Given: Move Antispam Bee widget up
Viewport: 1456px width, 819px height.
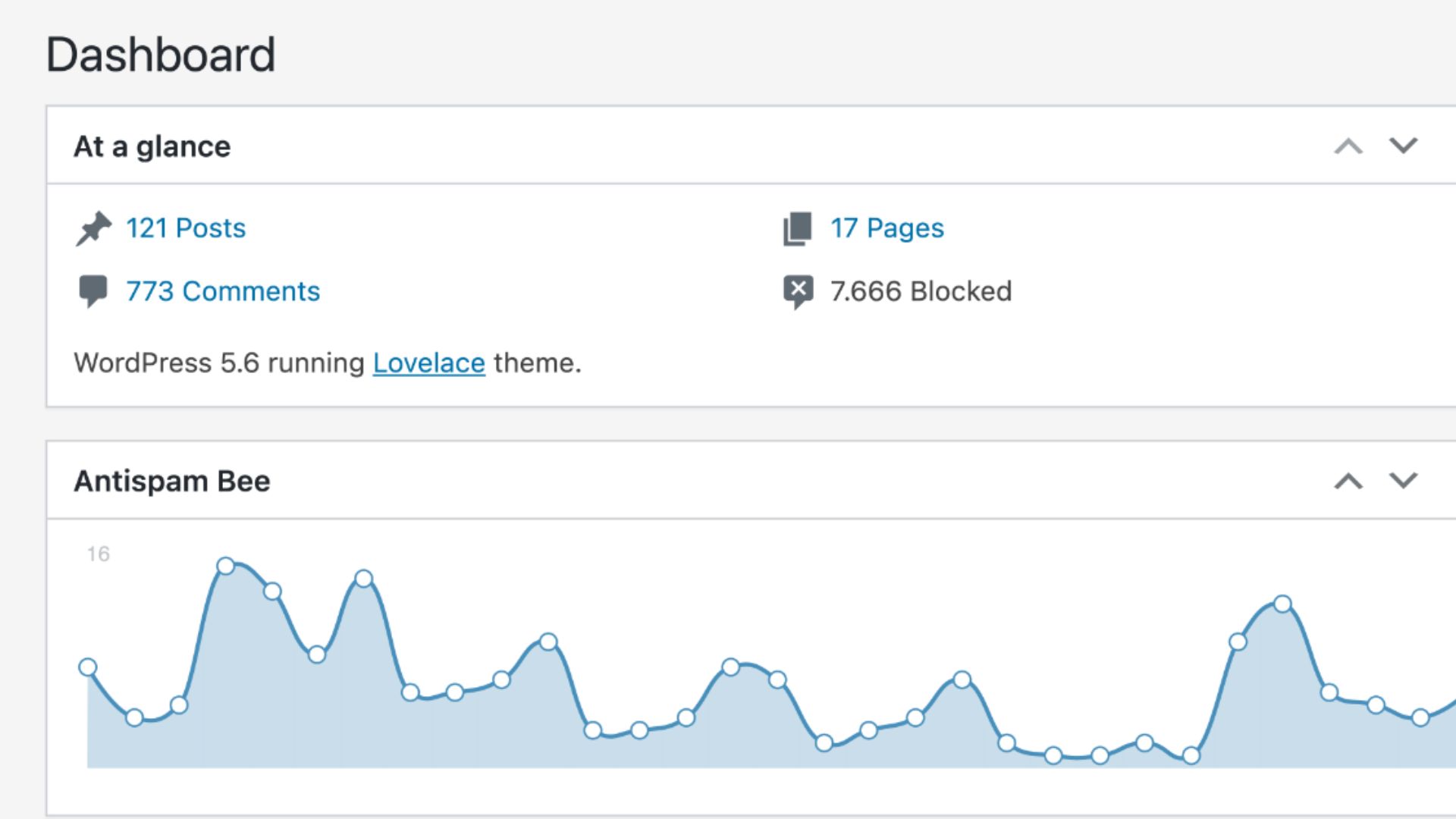Looking at the screenshot, I should coord(1348,481).
